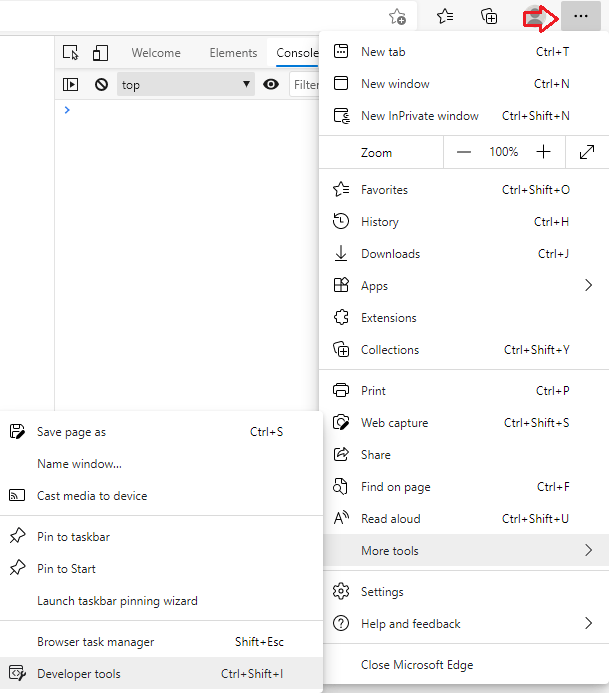The height and width of the screenshot is (693, 613).
Task: Choose New tab menu entry
Action: (x=464, y=52)
